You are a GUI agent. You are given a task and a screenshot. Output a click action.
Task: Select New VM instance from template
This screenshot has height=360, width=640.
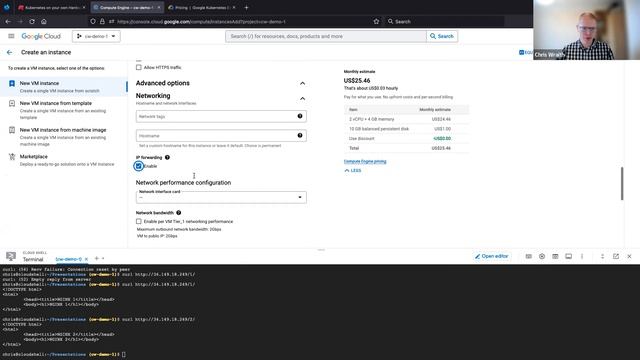(x=64, y=110)
